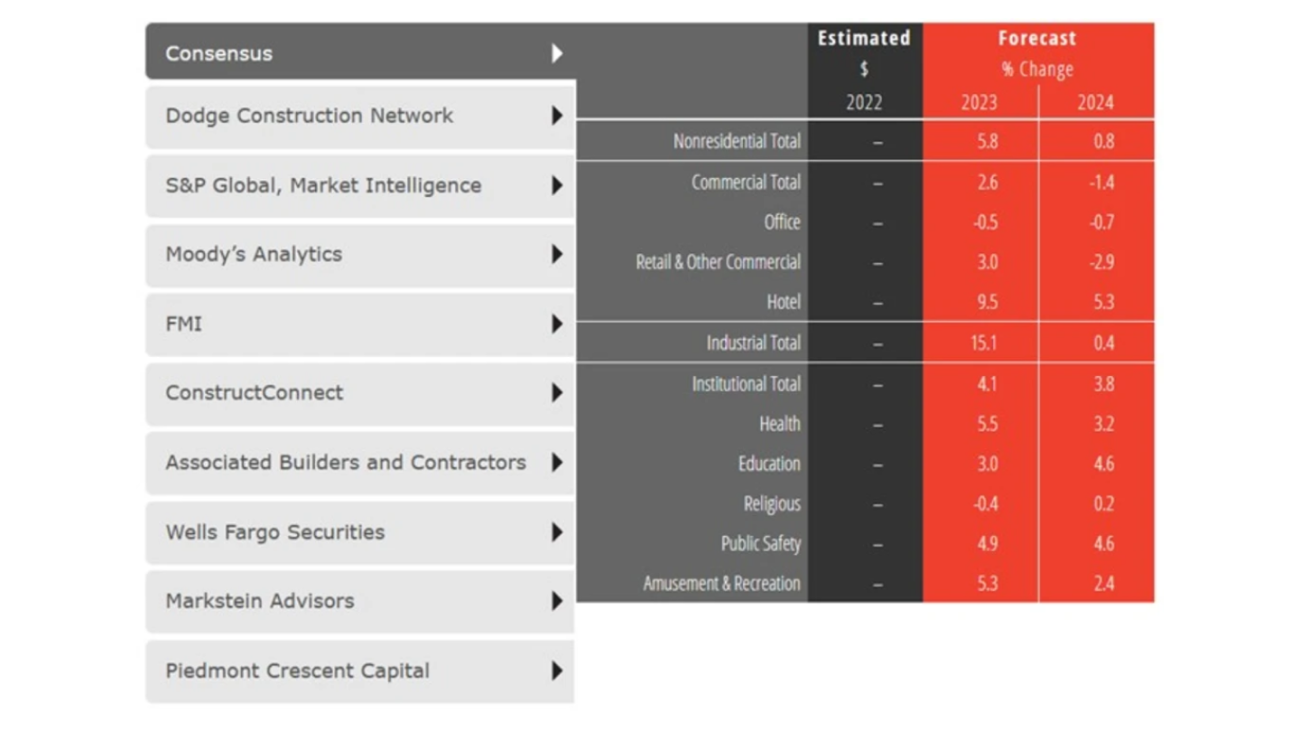Expand the FMI entry arrow
This screenshot has height=731, width=1300.
(558, 324)
